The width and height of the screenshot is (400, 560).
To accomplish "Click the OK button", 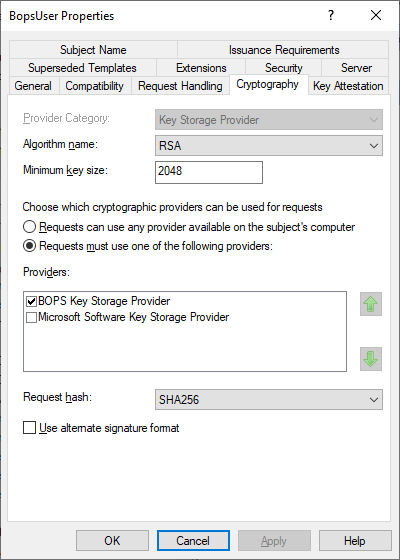I will 112,540.
